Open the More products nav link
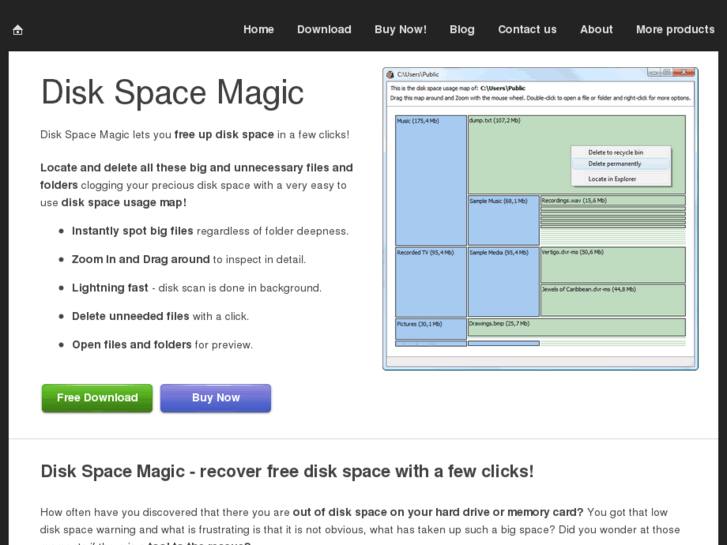The width and height of the screenshot is (727, 545). [x=675, y=29]
